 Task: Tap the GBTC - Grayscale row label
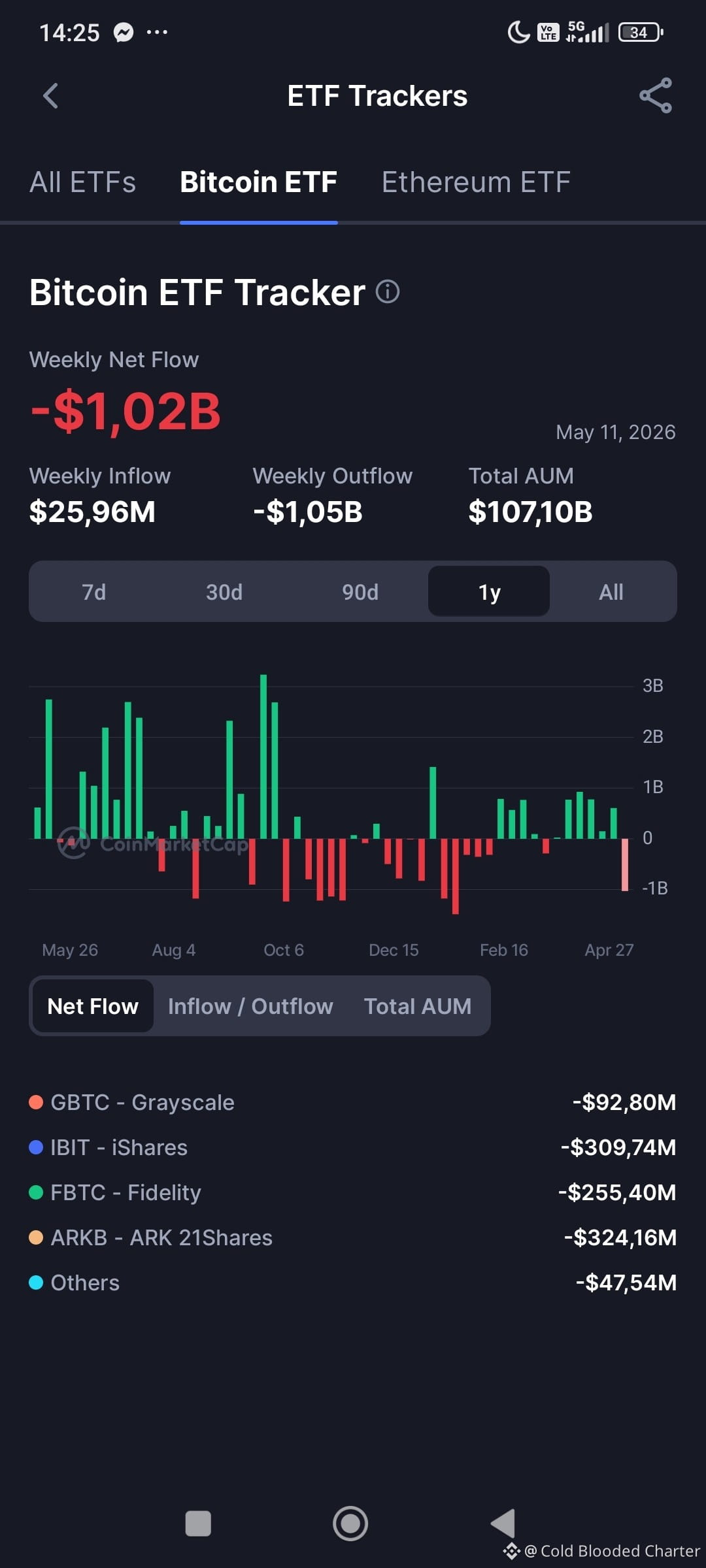click(142, 1102)
